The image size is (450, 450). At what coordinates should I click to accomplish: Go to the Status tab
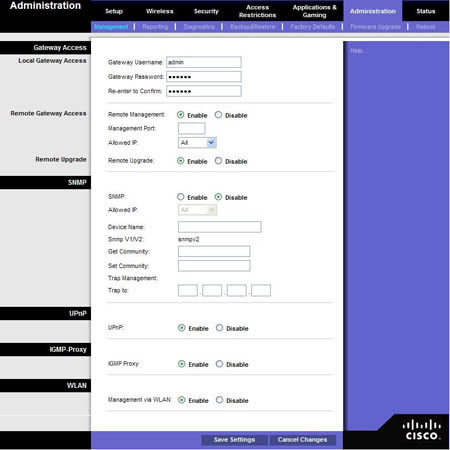coord(426,11)
